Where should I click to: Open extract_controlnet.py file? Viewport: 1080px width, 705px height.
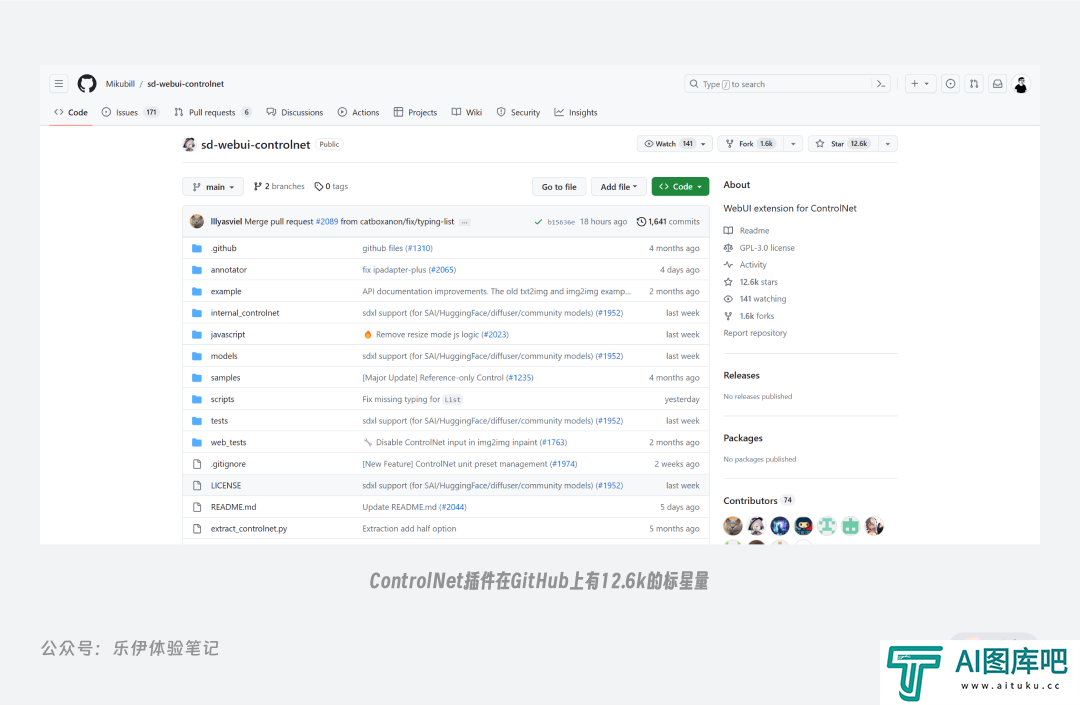[249, 529]
